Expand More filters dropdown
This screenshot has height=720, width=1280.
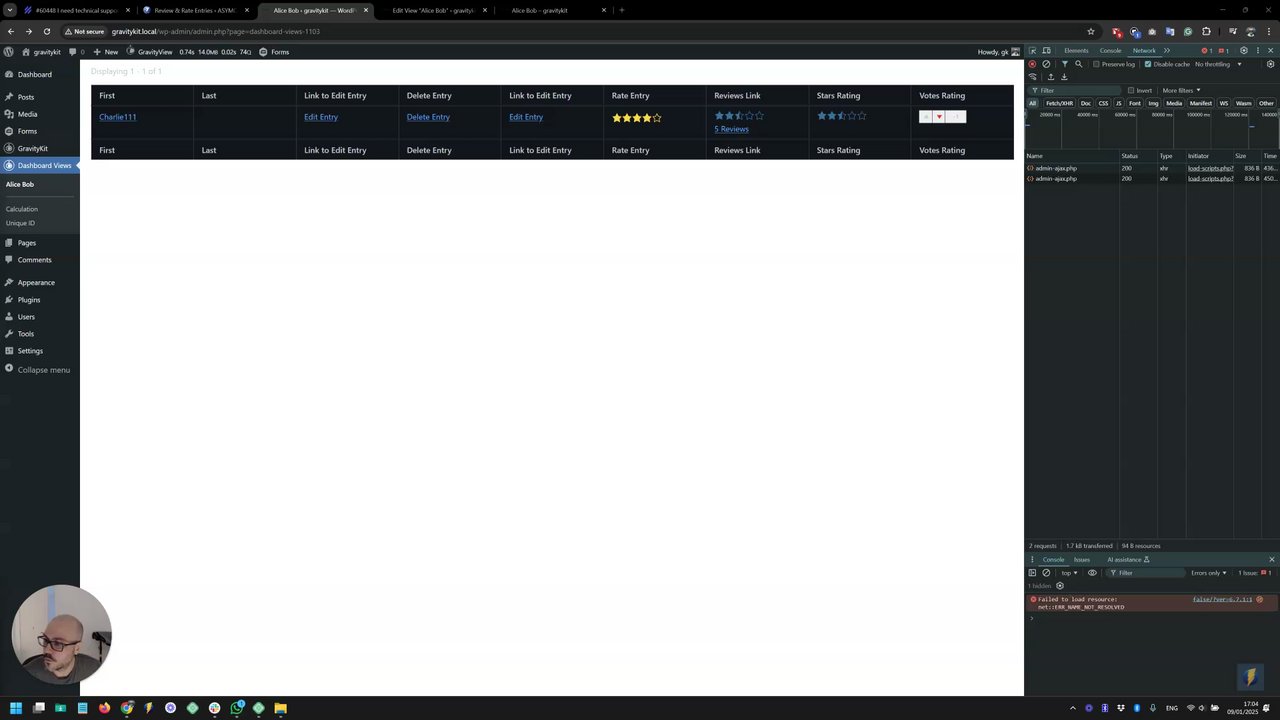[1181, 90]
